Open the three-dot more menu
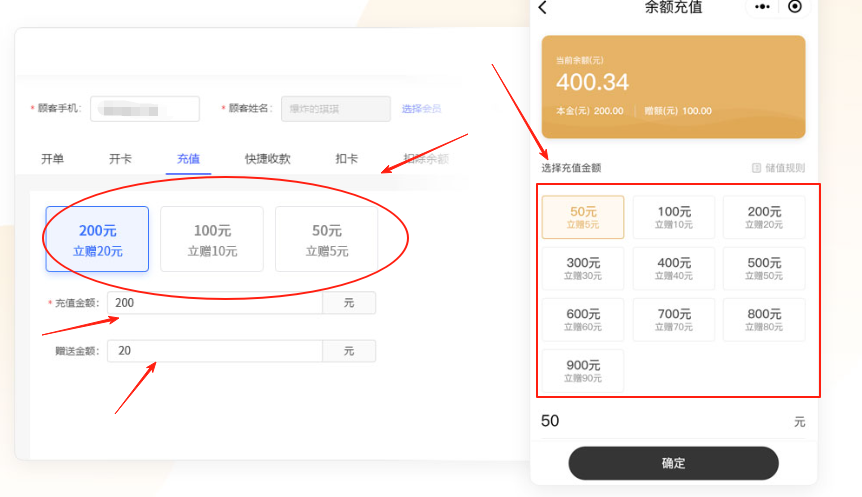The image size is (862, 497). [x=762, y=7]
